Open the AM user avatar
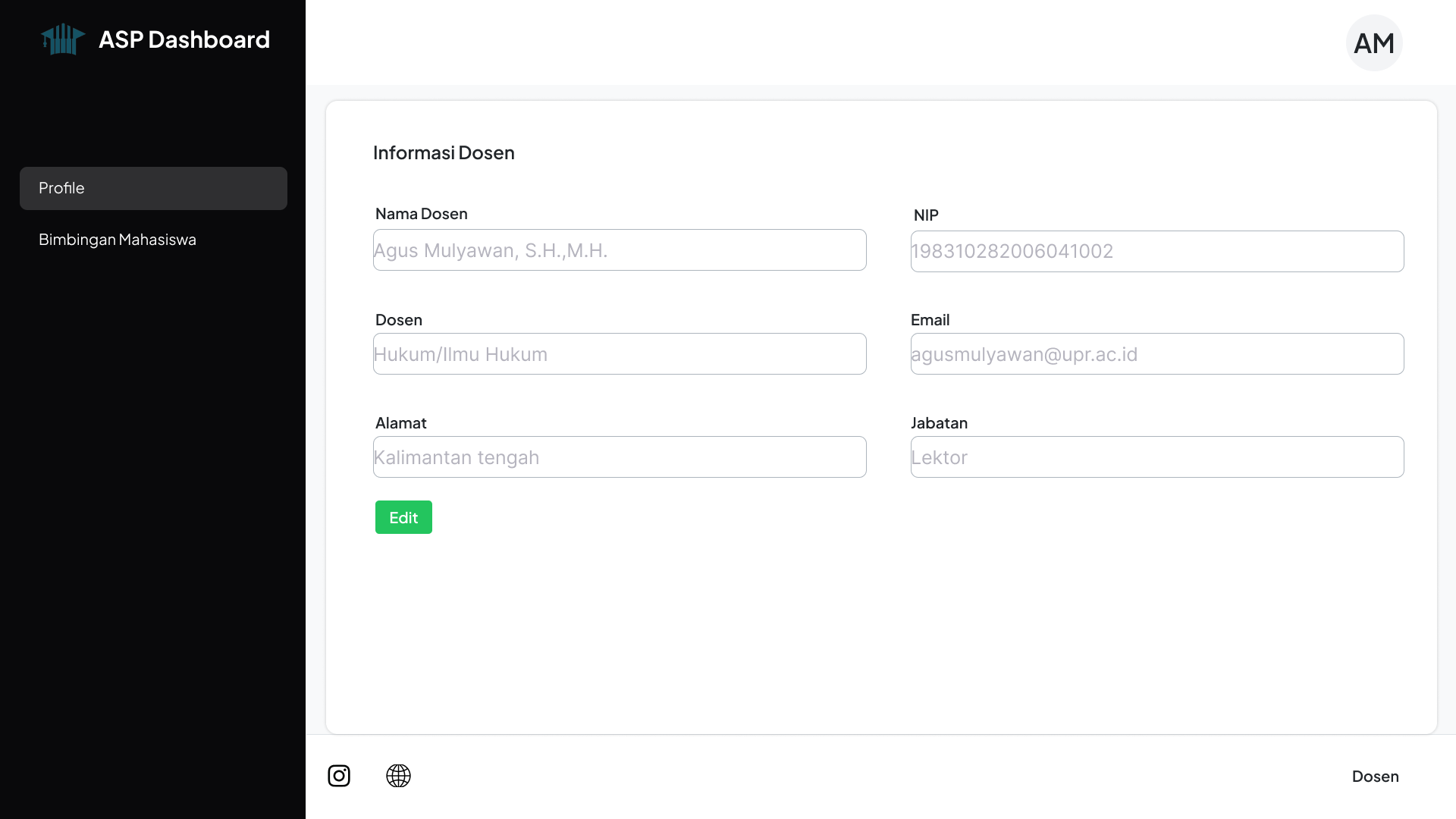 [1373, 43]
